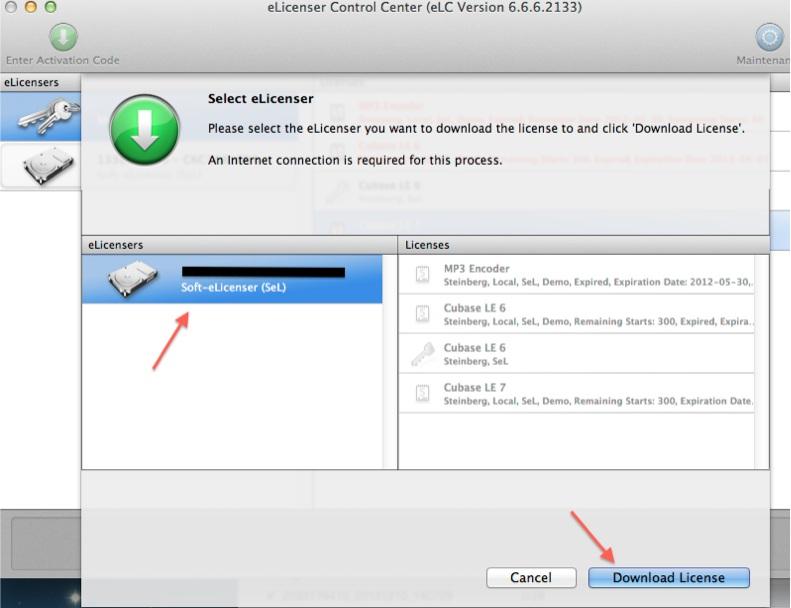Viewport: 791px width, 608px height.
Task: Select the Cubase LE 7 license
Action: tap(576, 394)
